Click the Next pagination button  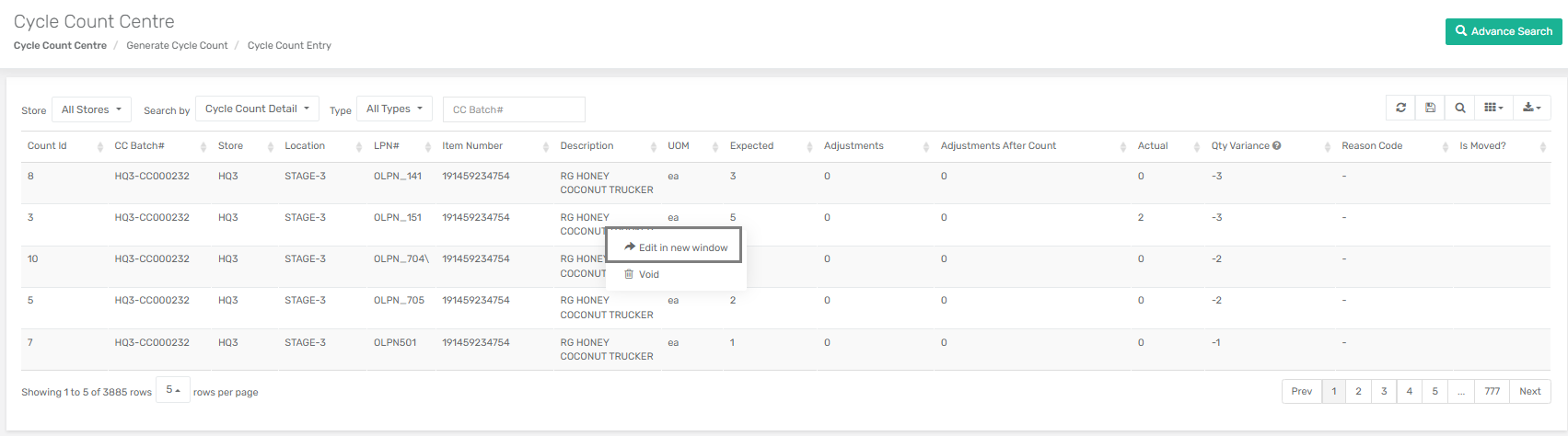tap(1530, 391)
